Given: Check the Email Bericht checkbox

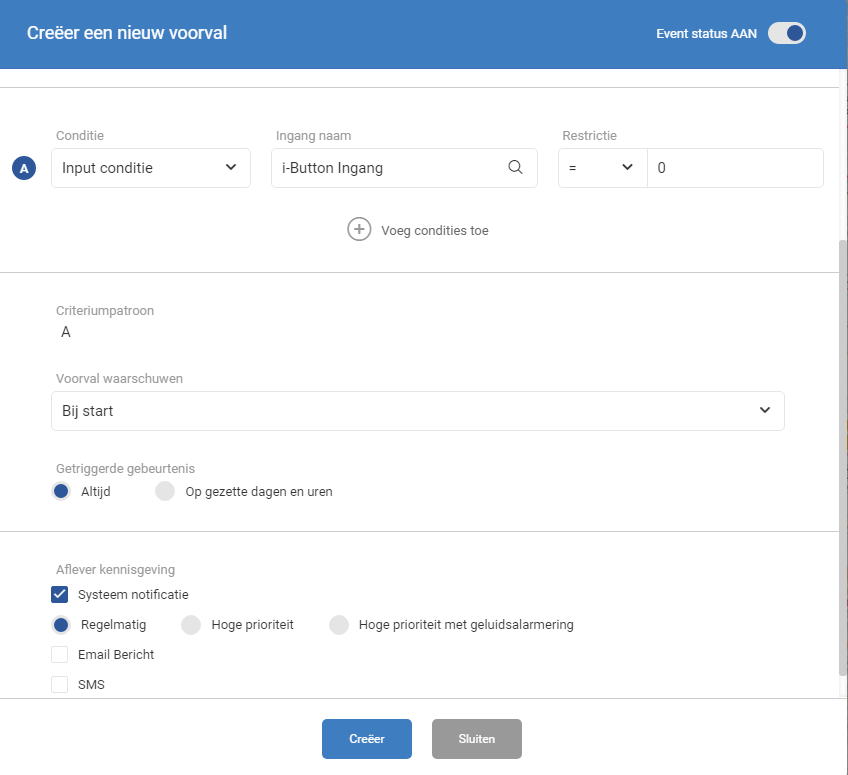Looking at the screenshot, I should 59,654.
